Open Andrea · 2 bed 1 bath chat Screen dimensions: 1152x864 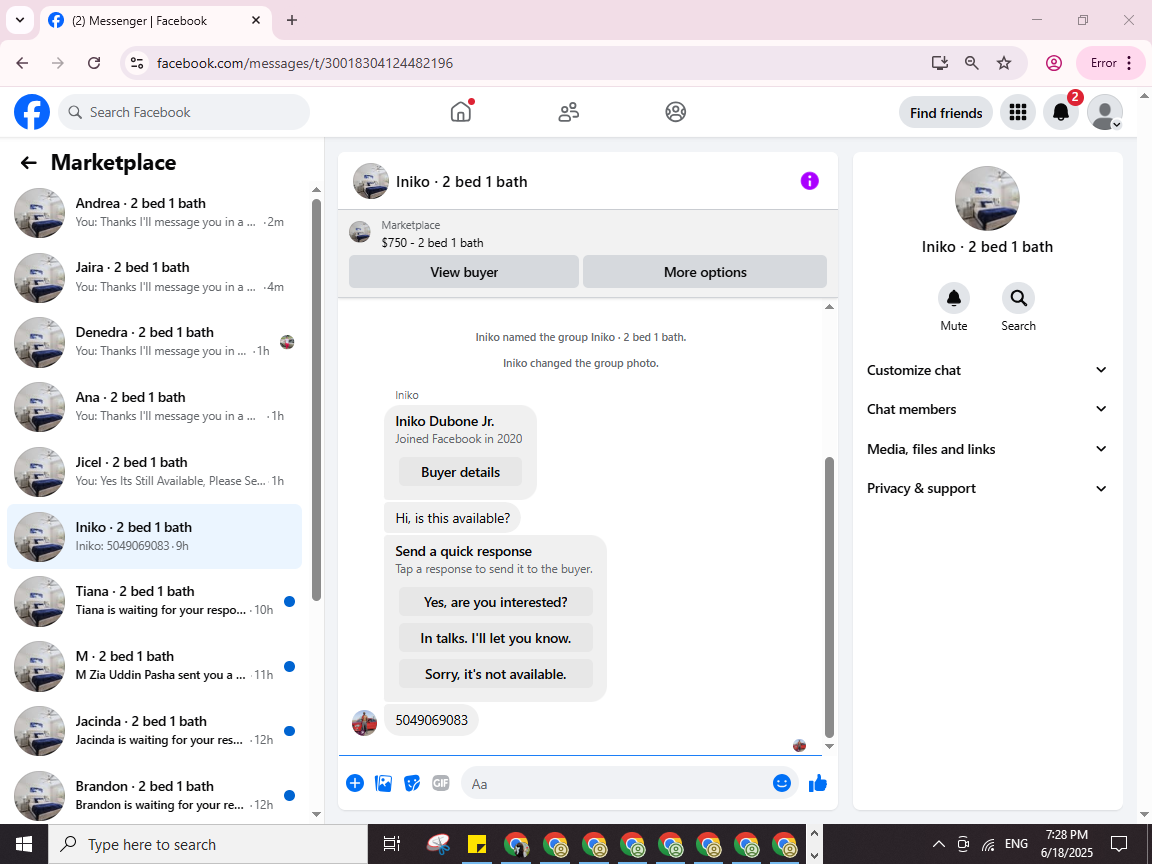tap(154, 212)
